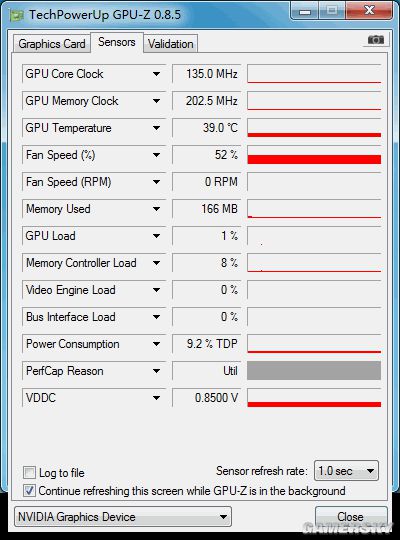The image size is (400, 540).
Task: Switch to the Graphics Card tab
Action: 52,44
